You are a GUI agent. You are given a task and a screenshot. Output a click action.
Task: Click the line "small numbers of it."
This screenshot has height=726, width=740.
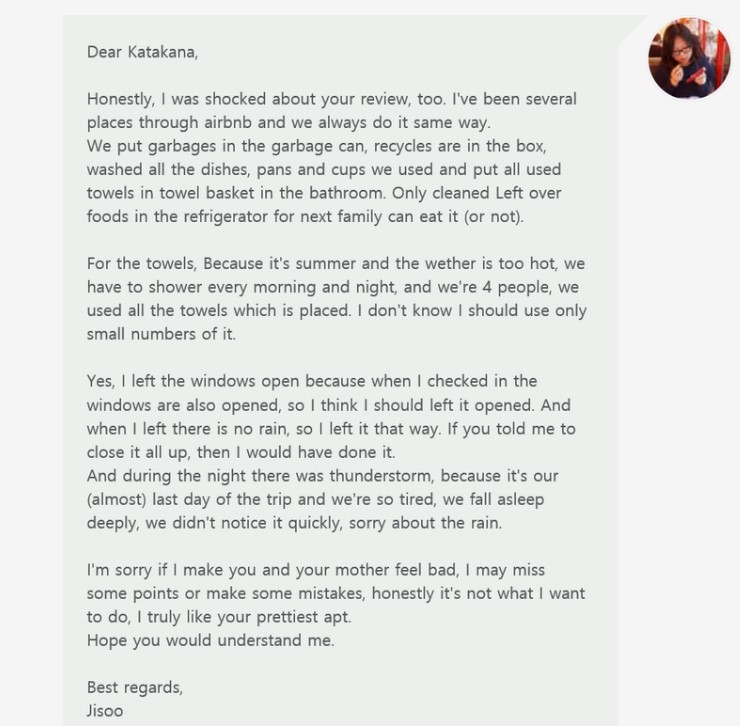click(161, 335)
